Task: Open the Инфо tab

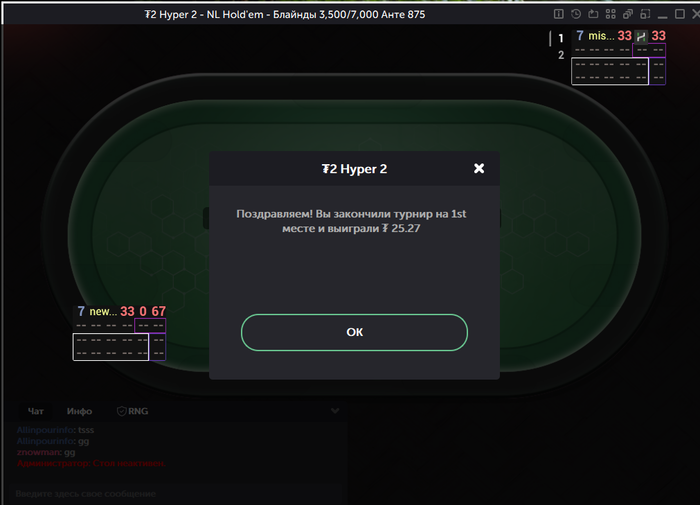Action: (79, 411)
